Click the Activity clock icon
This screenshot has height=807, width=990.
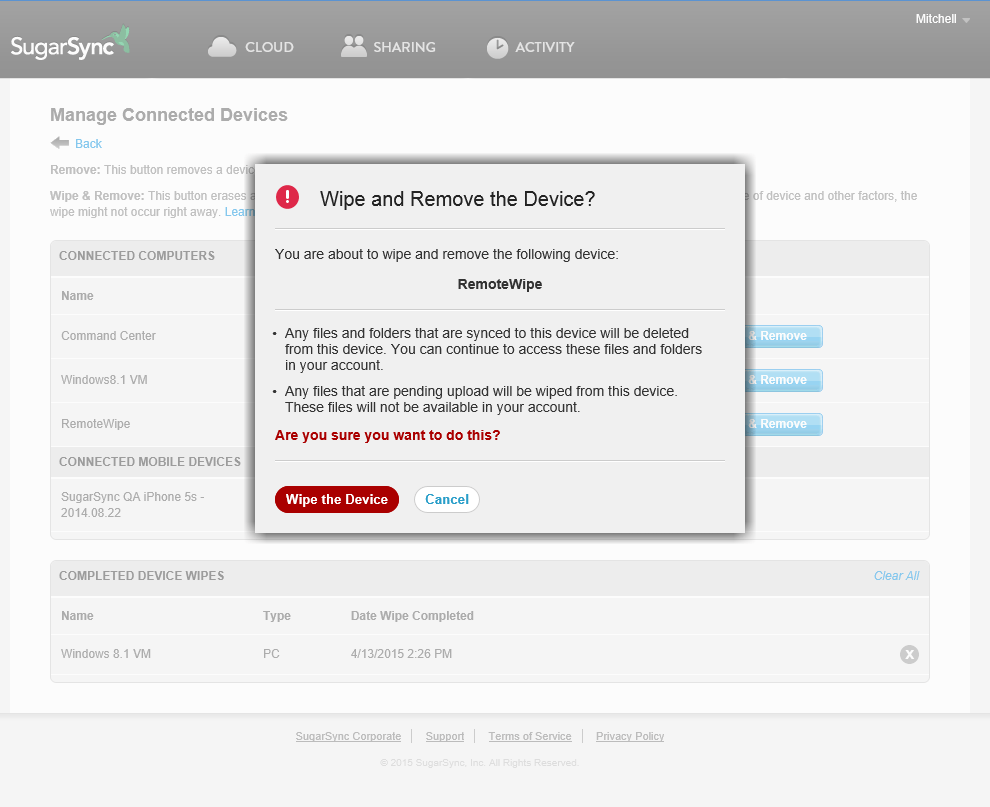[x=497, y=47]
